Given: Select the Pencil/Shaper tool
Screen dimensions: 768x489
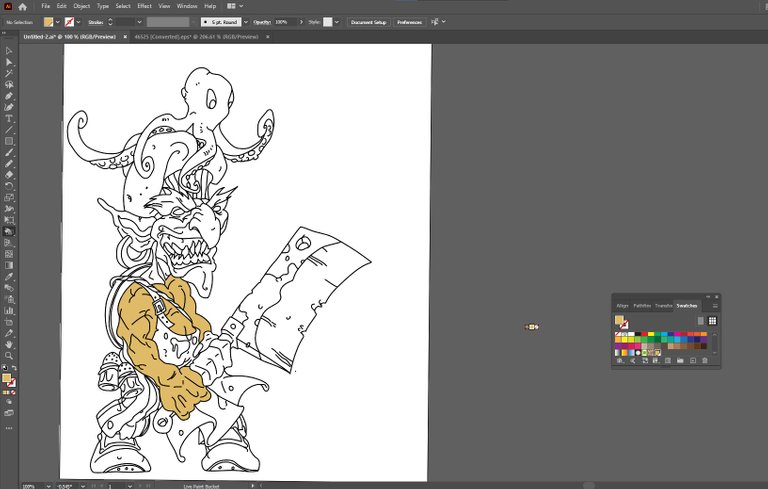Looking at the screenshot, I should [x=9, y=164].
